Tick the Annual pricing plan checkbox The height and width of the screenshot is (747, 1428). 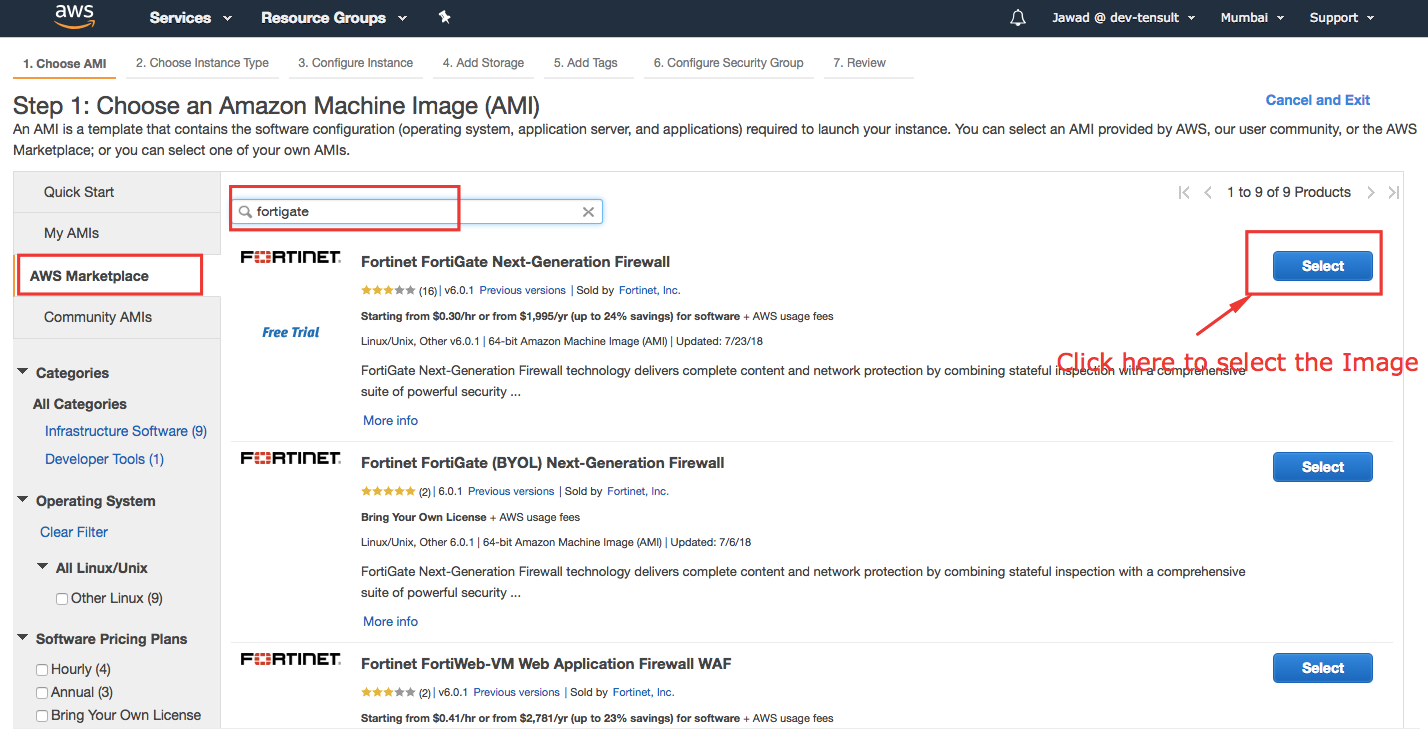tap(42, 693)
